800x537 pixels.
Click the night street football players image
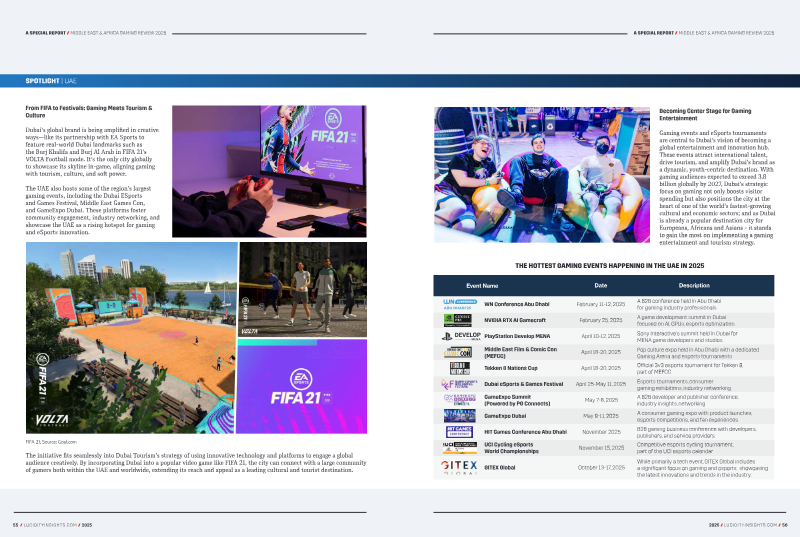coord(303,290)
